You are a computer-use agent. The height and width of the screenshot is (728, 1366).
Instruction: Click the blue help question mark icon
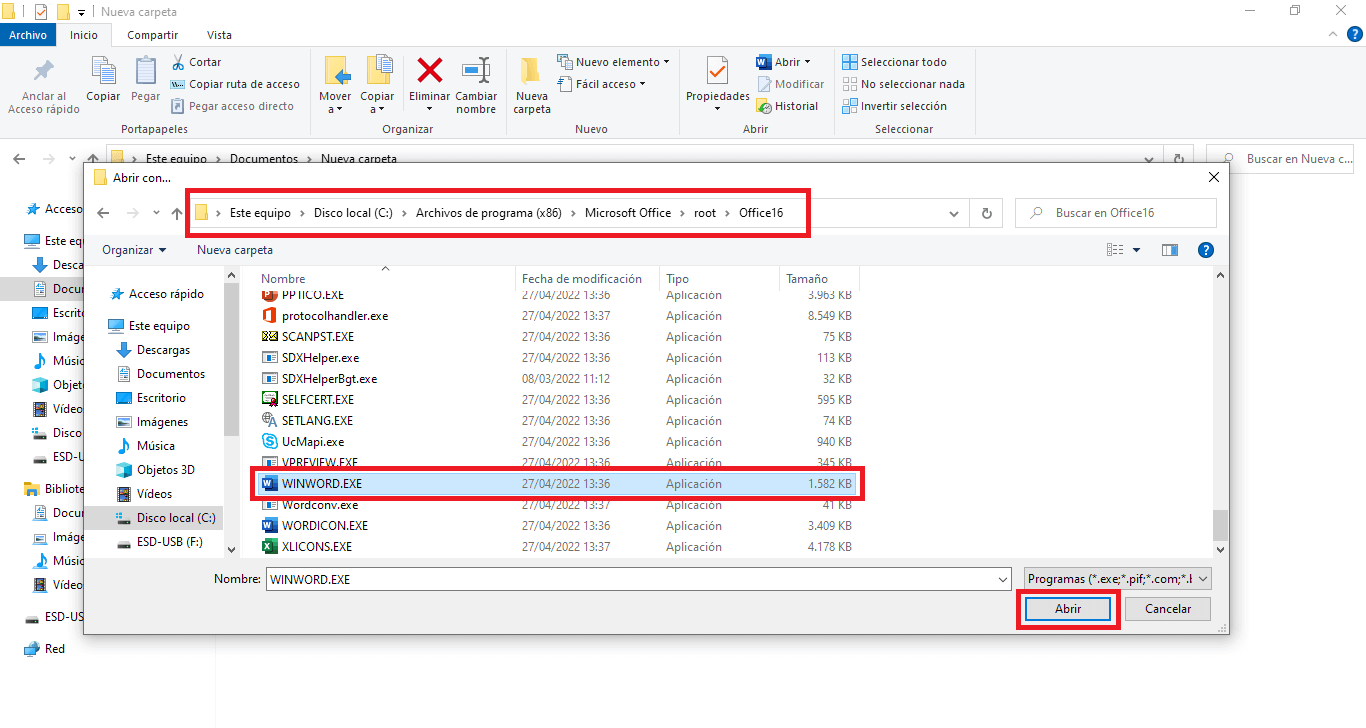pyautogui.click(x=1206, y=250)
